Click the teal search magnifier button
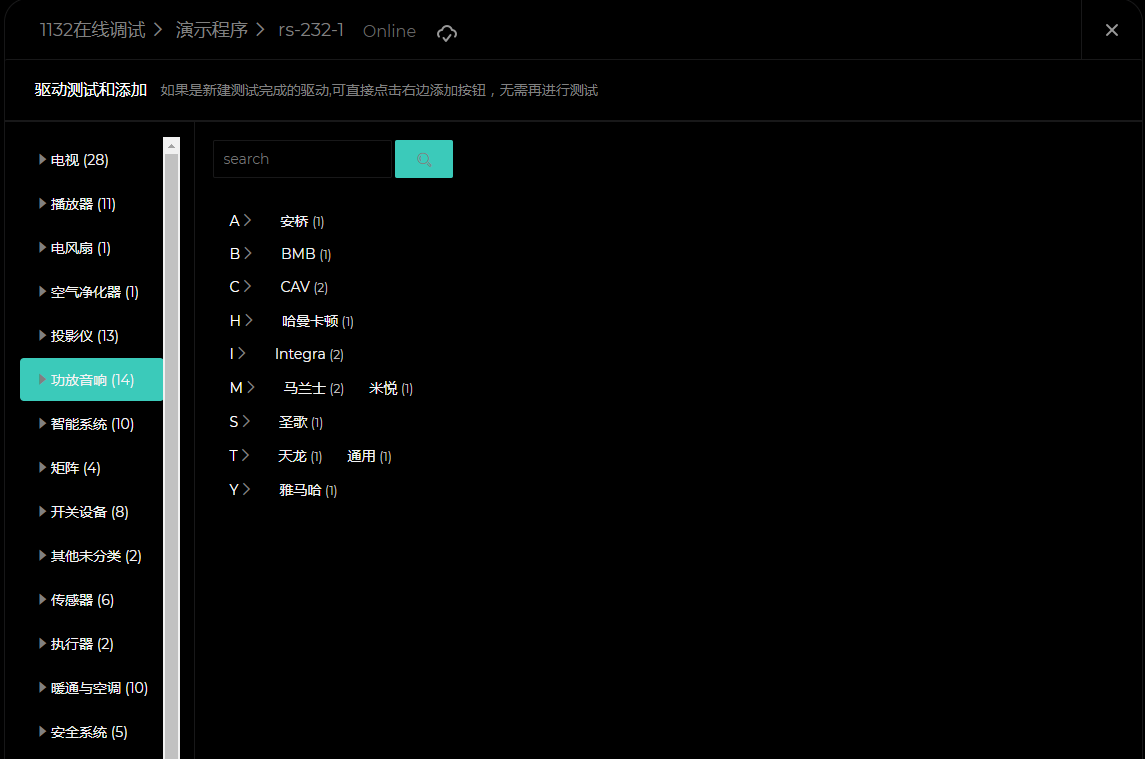The height and width of the screenshot is (759, 1145). click(424, 159)
